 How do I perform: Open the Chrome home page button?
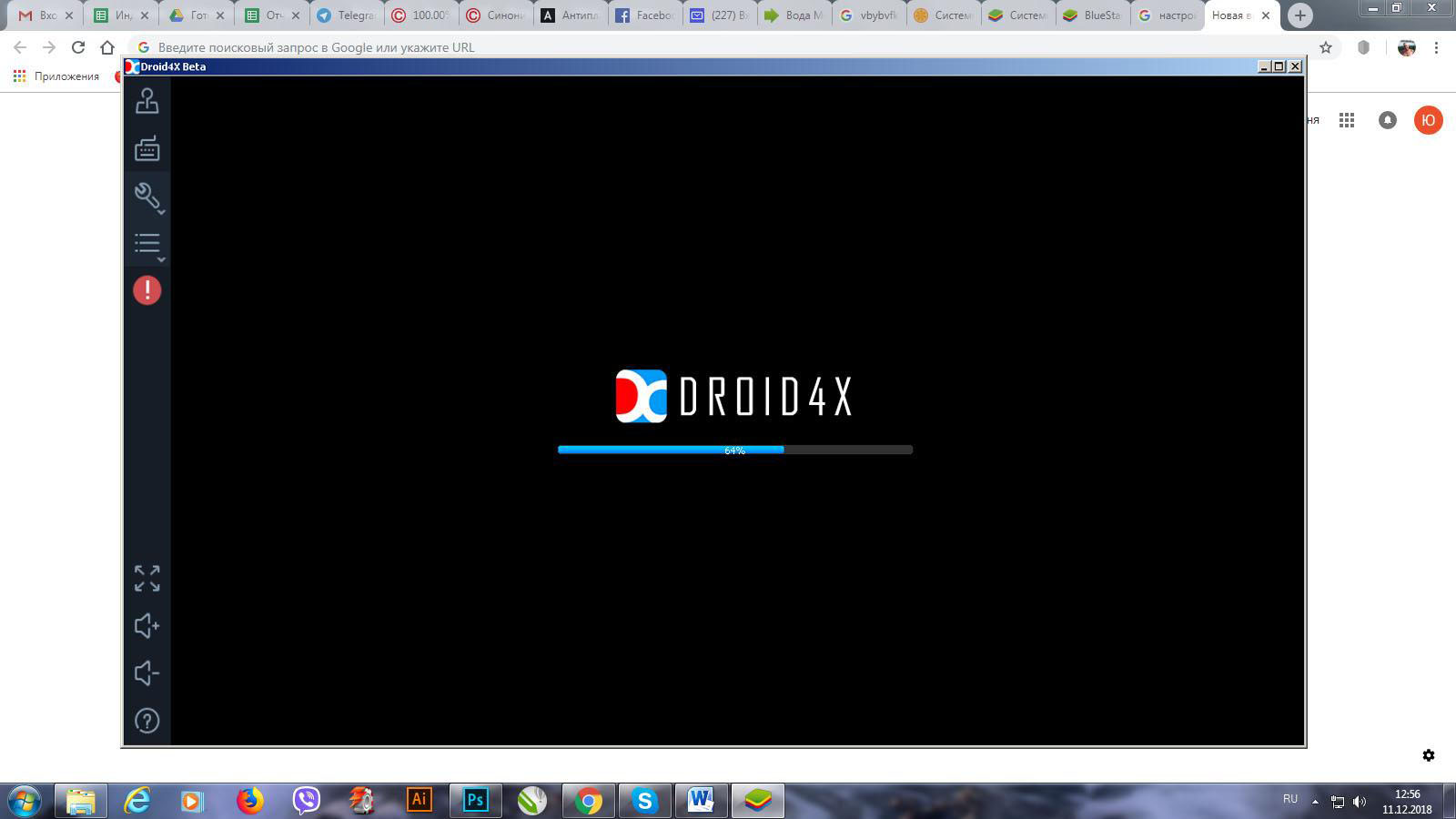tap(107, 47)
